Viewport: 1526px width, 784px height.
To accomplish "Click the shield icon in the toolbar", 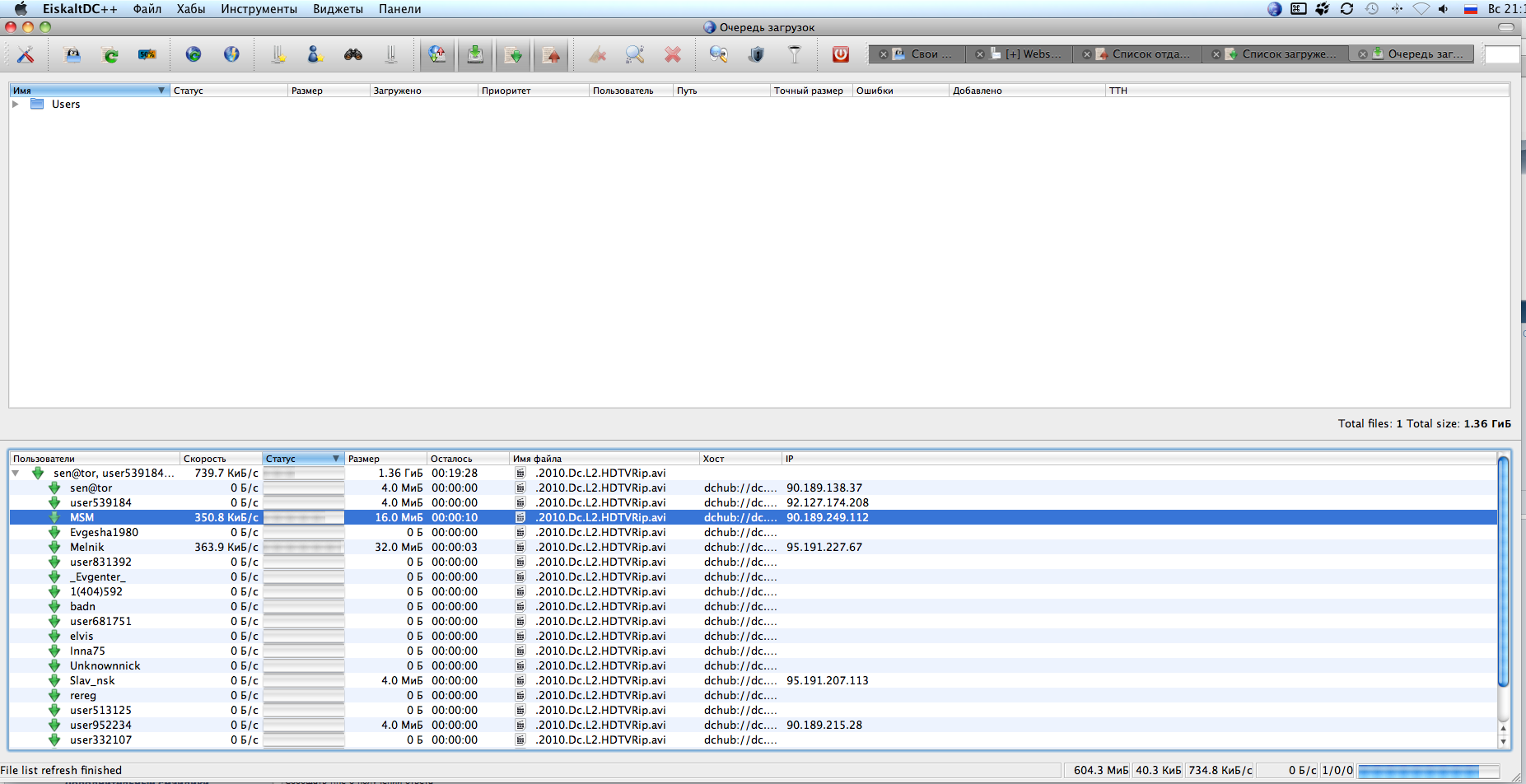I will tap(756, 54).
